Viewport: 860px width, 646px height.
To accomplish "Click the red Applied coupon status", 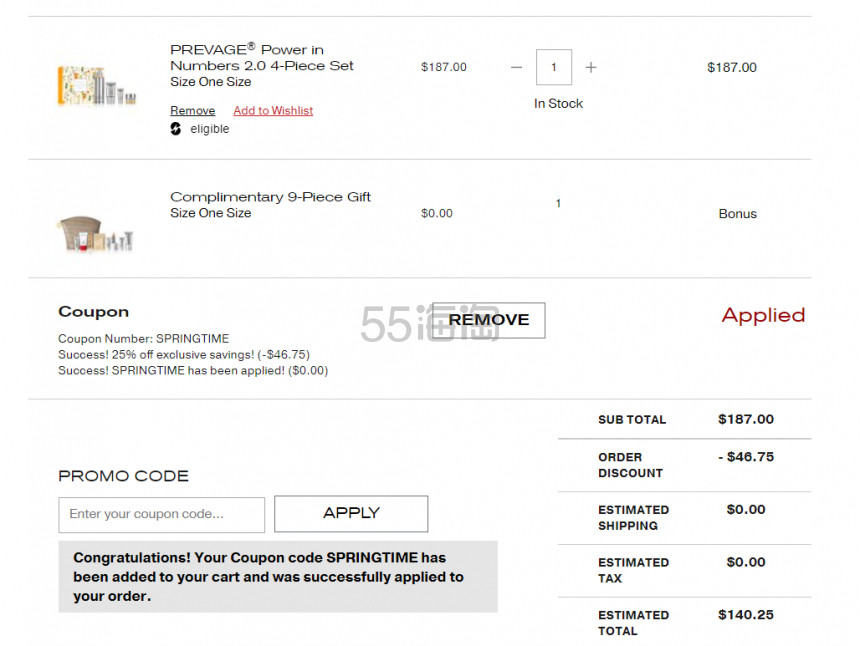I will 763,315.
